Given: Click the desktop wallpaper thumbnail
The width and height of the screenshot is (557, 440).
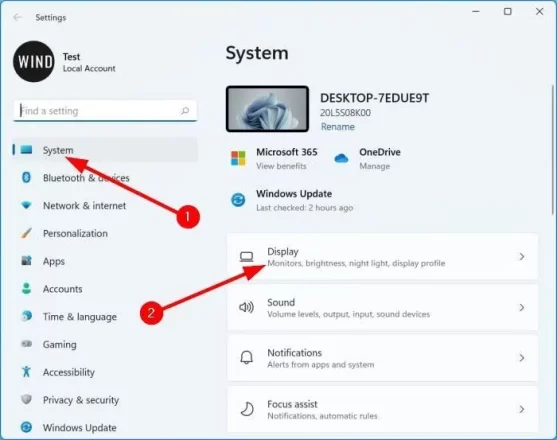Looking at the screenshot, I should 267,109.
